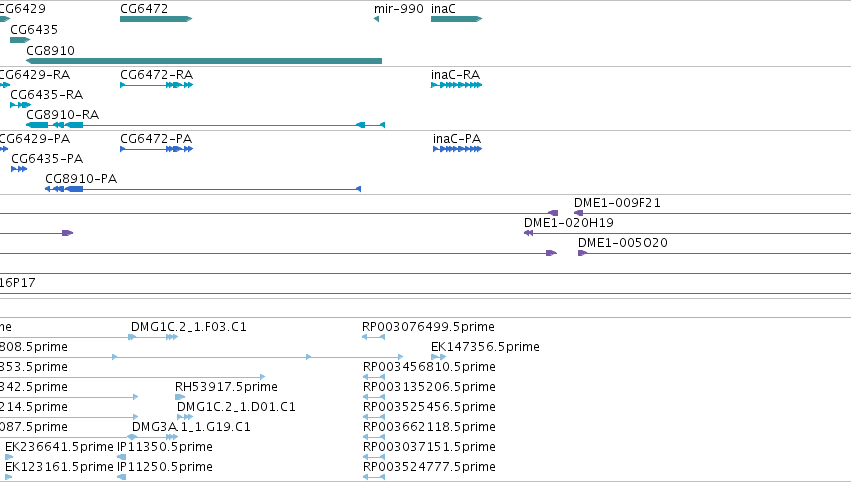Click RP003525456.5prime EST label
Viewport: 851px width, 482px height.
coord(429,407)
